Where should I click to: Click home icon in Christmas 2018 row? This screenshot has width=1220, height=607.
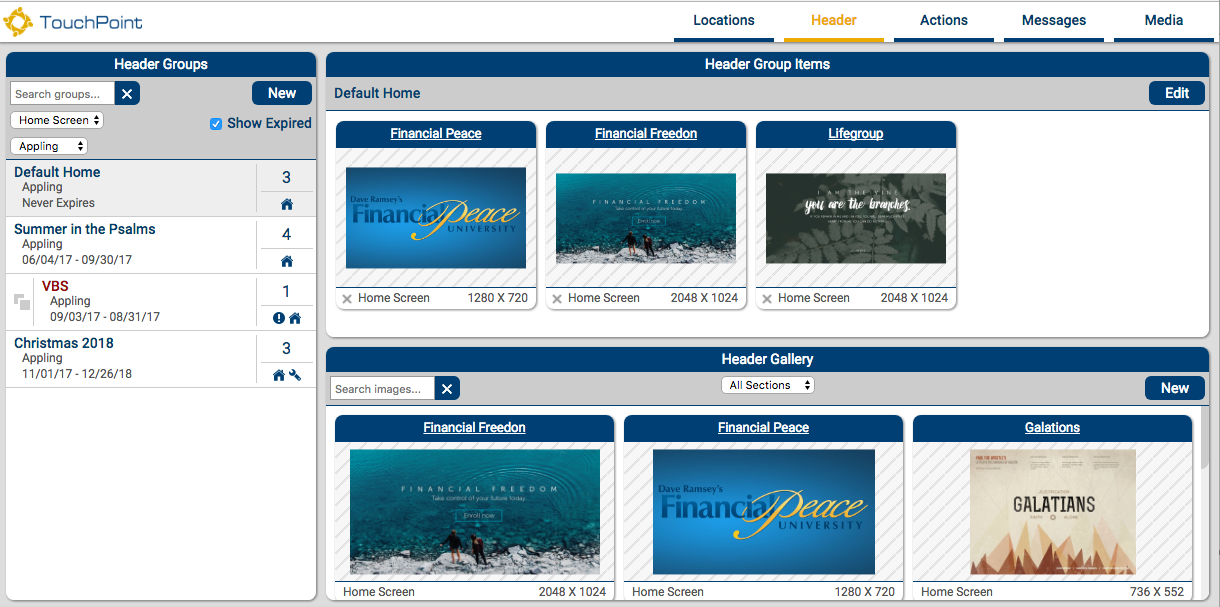click(279, 375)
